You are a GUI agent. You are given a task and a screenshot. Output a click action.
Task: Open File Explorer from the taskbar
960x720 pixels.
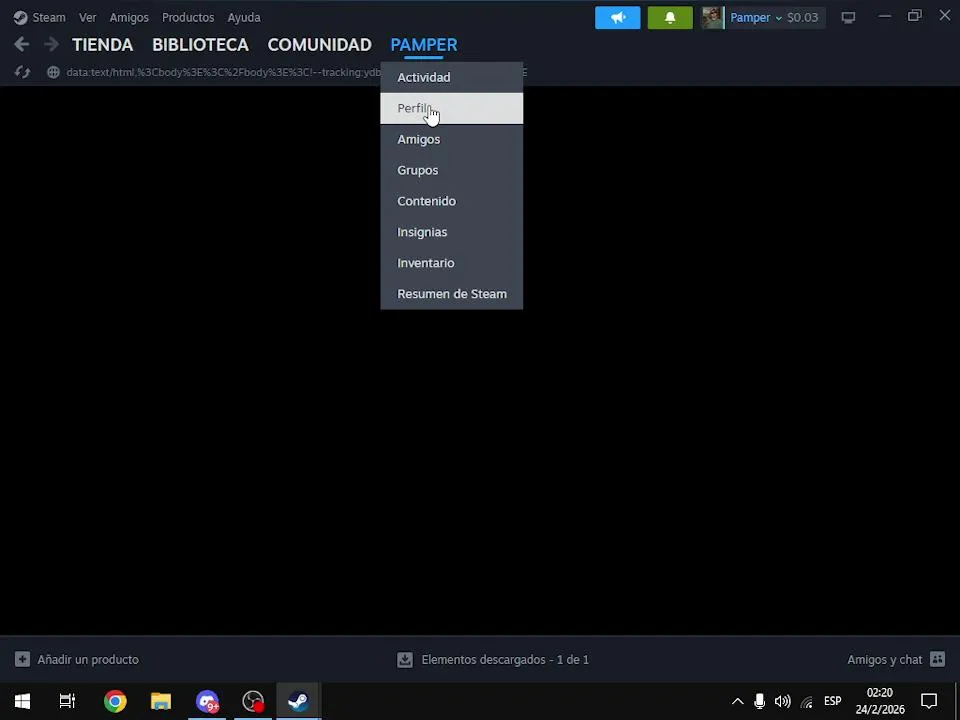pyautogui.click(x=161, y=701)
